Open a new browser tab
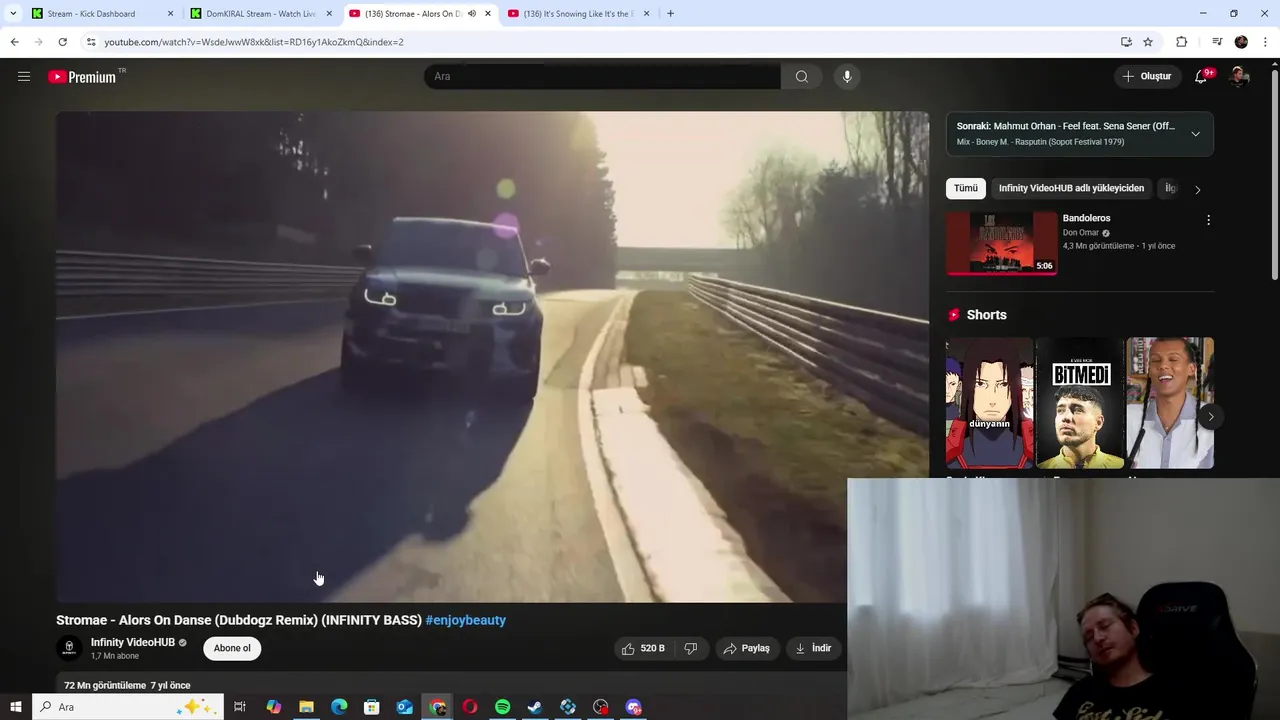Image resolution: width=1280 pixels, height=720 pixels. coord(670,14)
